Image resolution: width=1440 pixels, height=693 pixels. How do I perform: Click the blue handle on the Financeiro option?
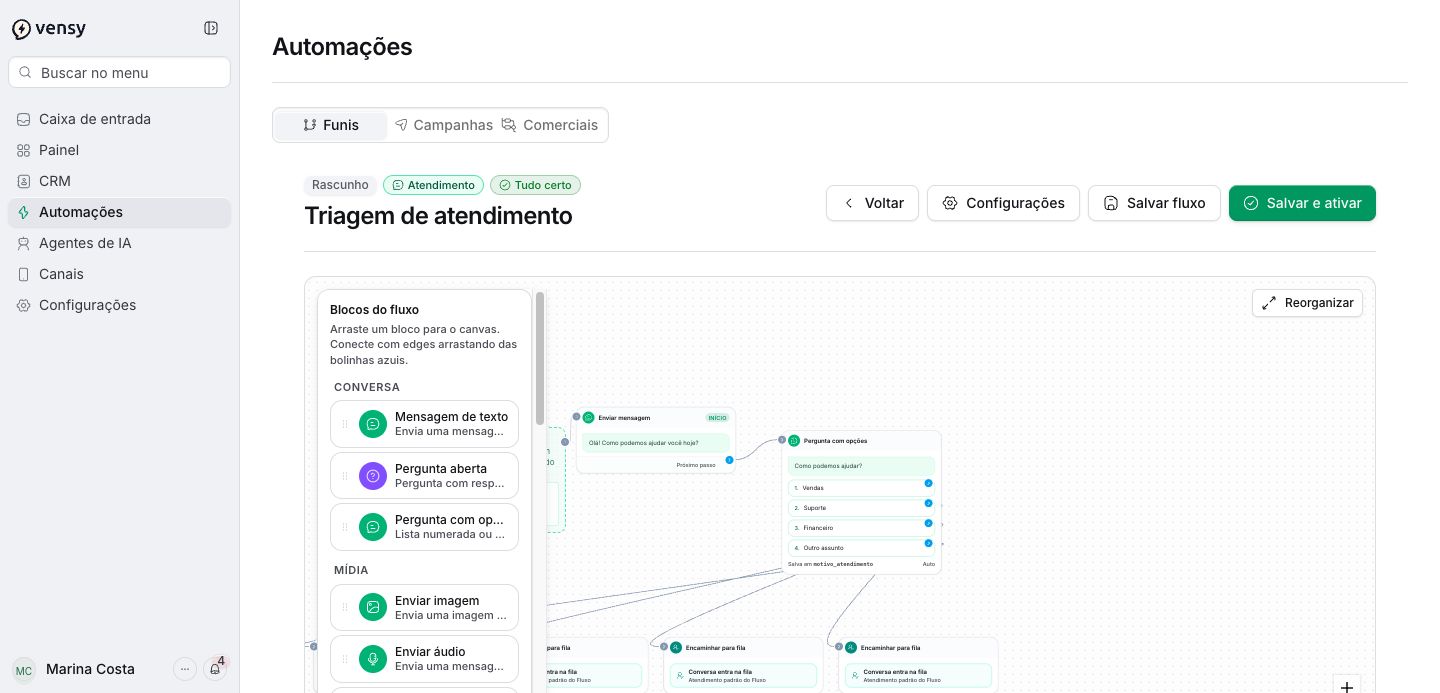(928, 523)
